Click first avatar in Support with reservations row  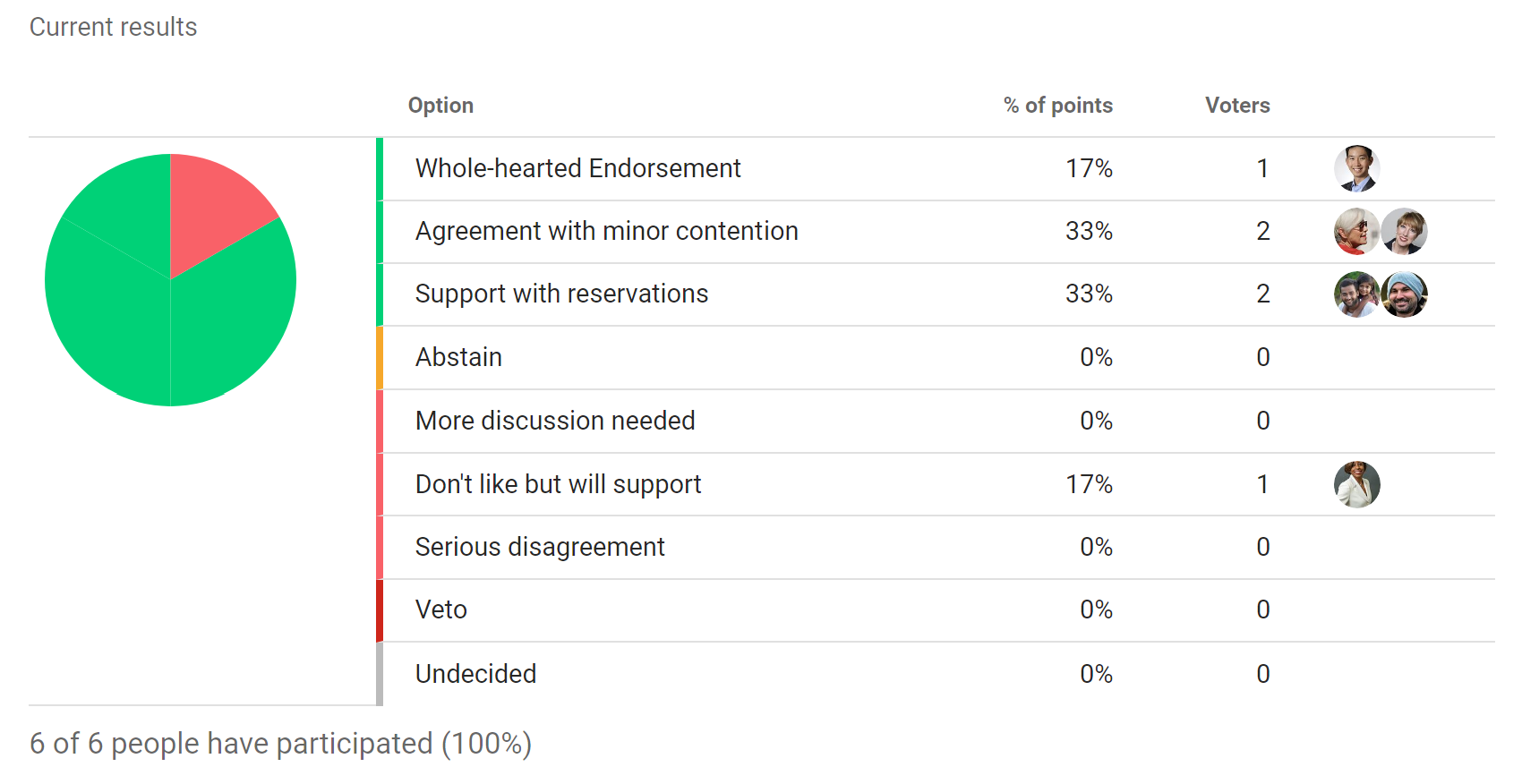1357,294
